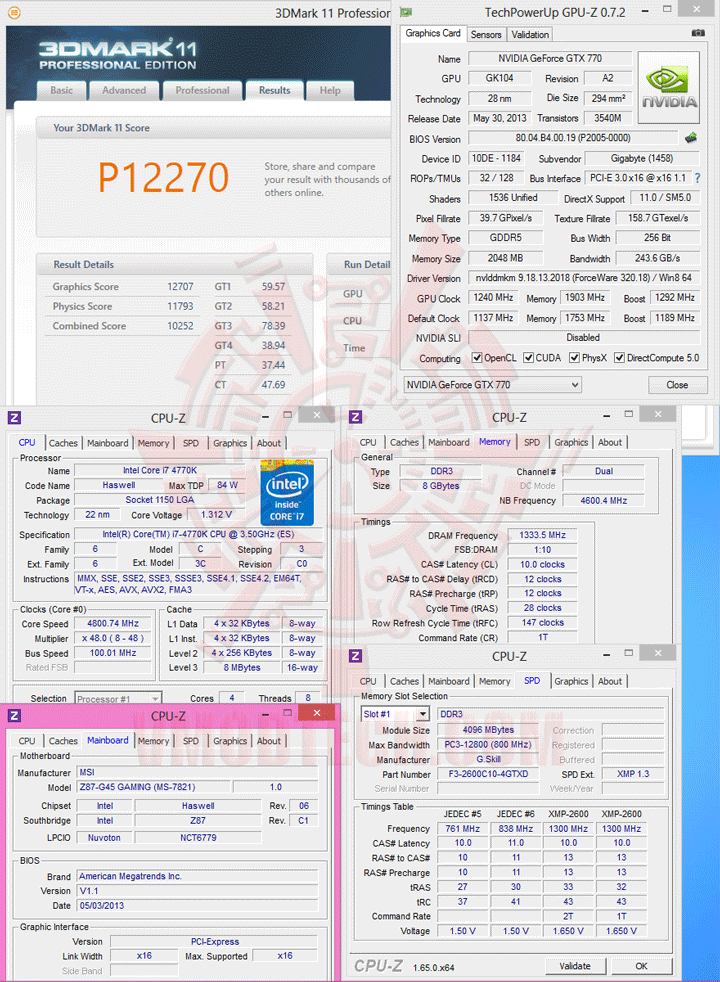Screen dimensions: 720x982
Task: Toggle the DirectCompute 5.0 checkbox
Action: (619, 358)
